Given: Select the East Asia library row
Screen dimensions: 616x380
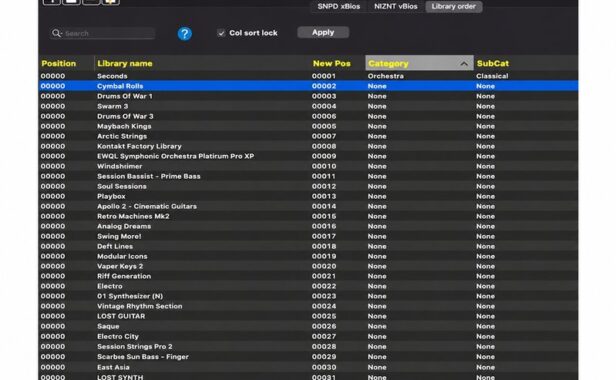Looking at the screenshot, I should [x=308, y=367].
